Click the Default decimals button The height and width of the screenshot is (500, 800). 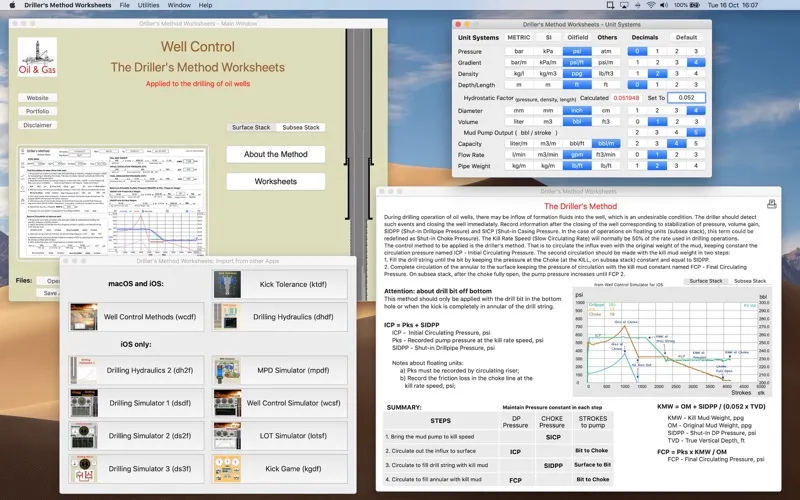pos(686,37)
